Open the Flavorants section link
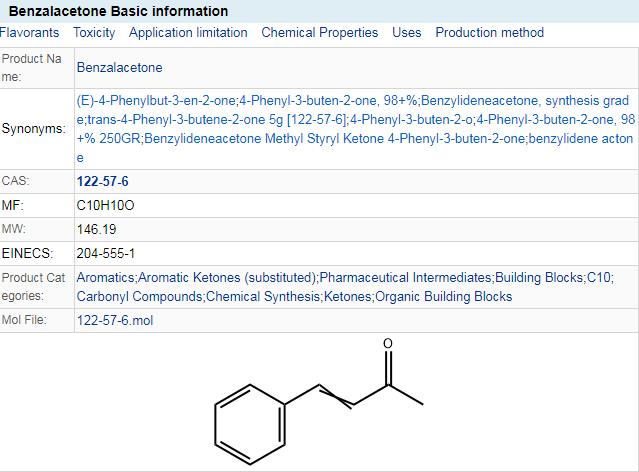 pos(29,32)
